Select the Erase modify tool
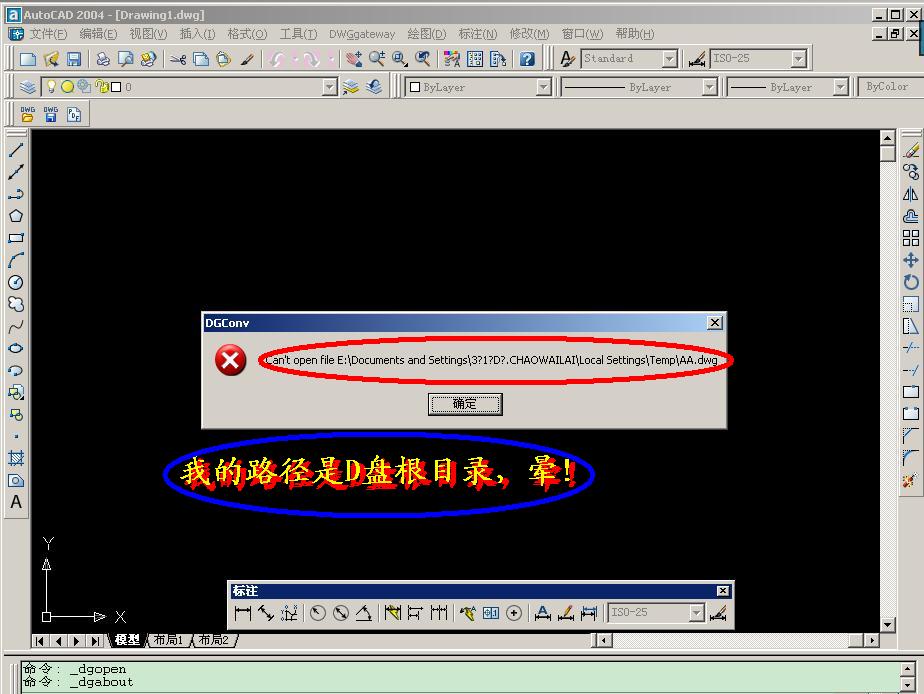924x694 pixels. click(x=910, y=150)
